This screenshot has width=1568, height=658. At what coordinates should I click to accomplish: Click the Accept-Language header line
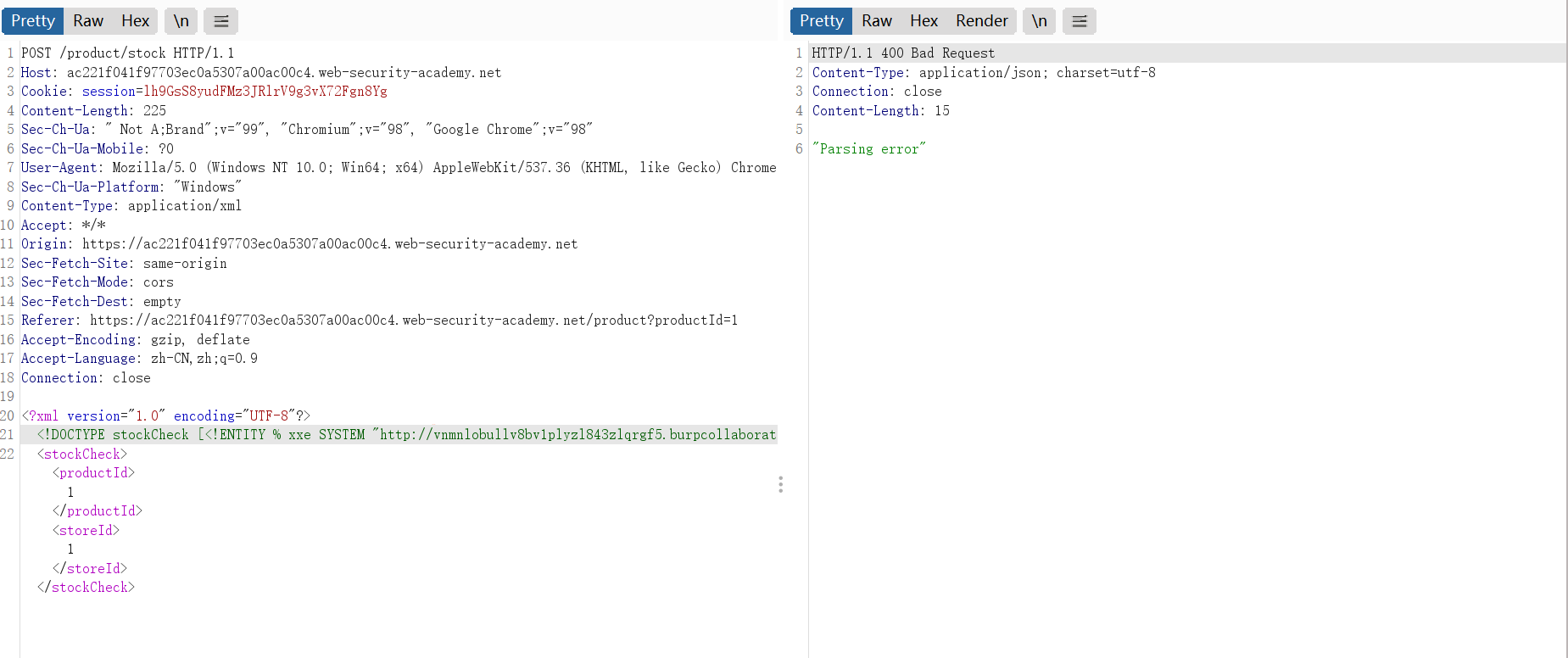click(139, 358)
